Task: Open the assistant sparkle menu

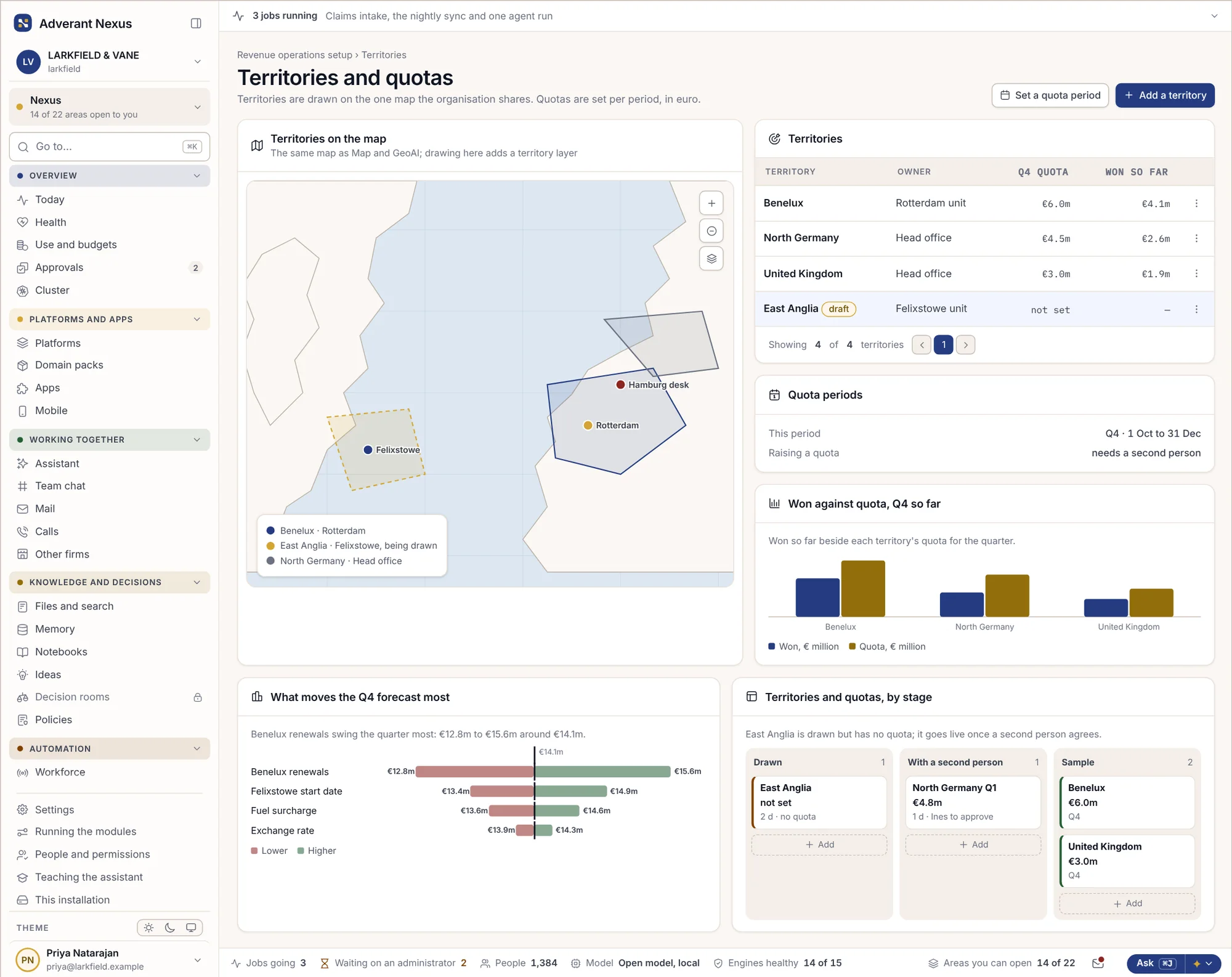Action: pos(1203,963)
